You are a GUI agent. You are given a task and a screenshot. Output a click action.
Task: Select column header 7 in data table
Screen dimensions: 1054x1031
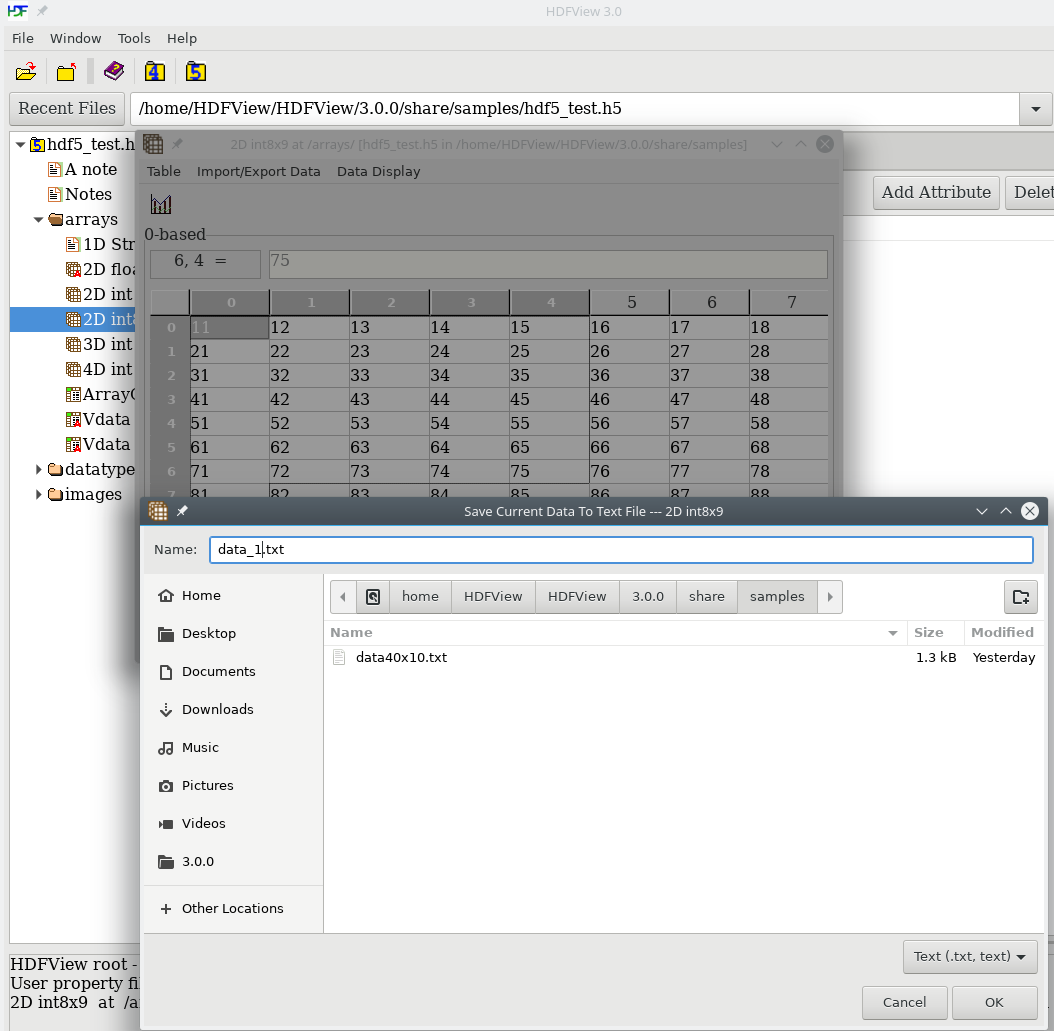pyautogui.click(x=790, y=302)
